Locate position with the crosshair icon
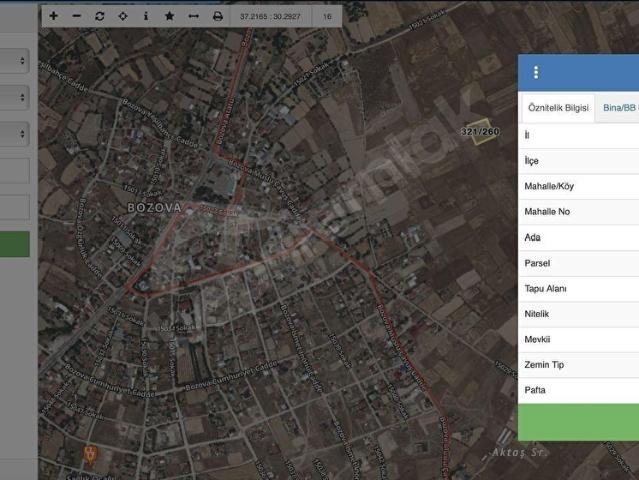The height and width of the screenshot is (480, 639). (x=123, y=16)
